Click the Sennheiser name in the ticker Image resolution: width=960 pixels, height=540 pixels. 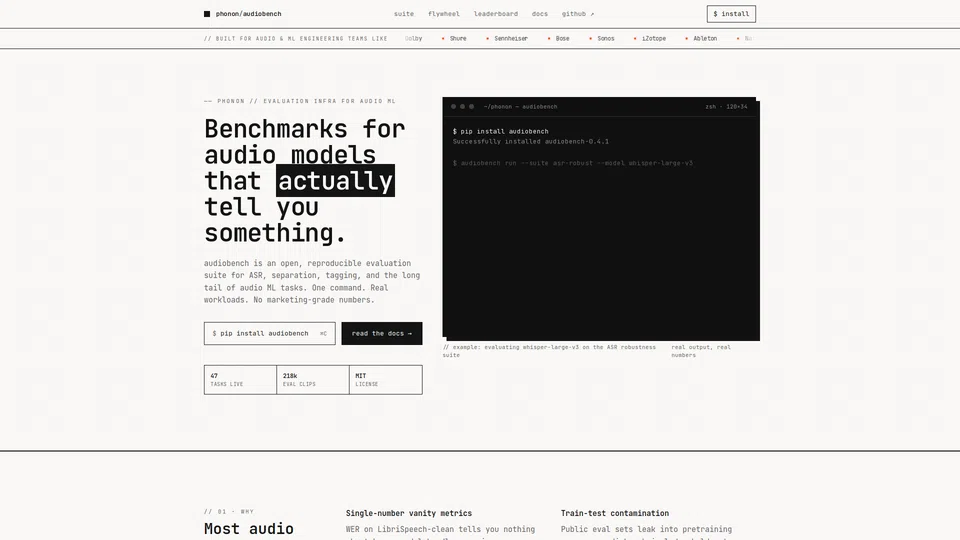point(511,39)
